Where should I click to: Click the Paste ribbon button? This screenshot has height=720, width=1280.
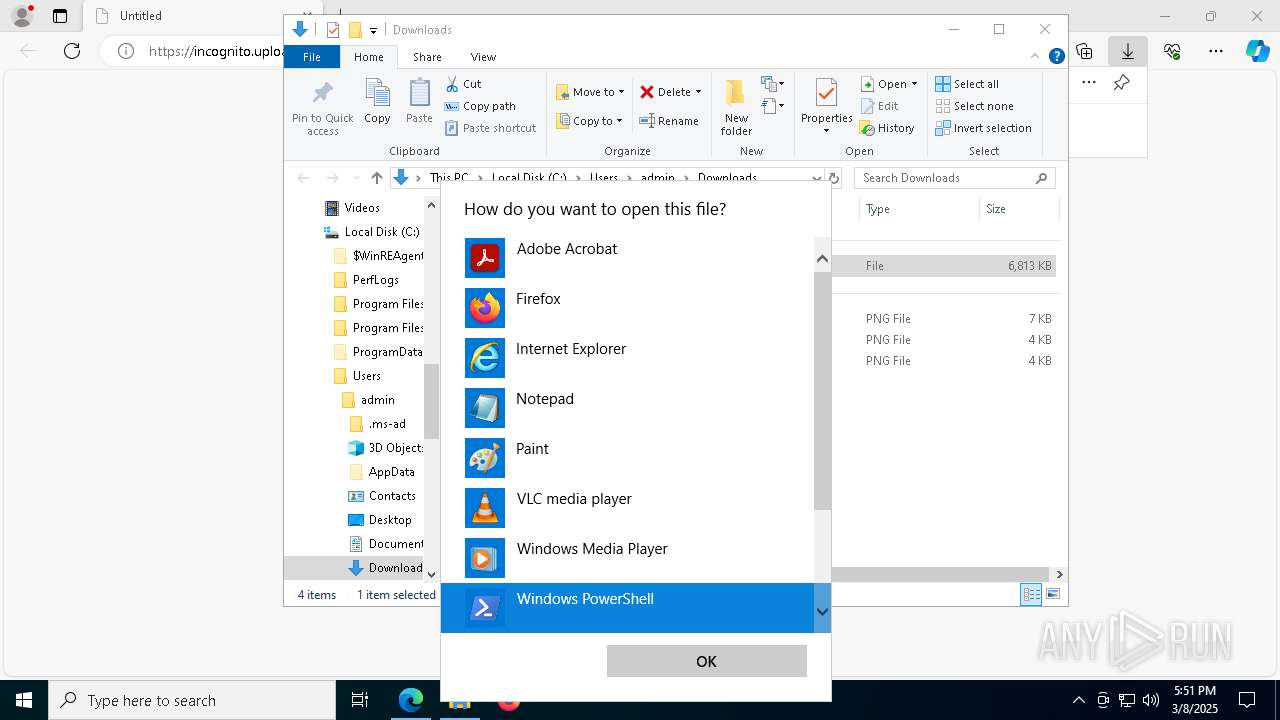coord(419,102)
